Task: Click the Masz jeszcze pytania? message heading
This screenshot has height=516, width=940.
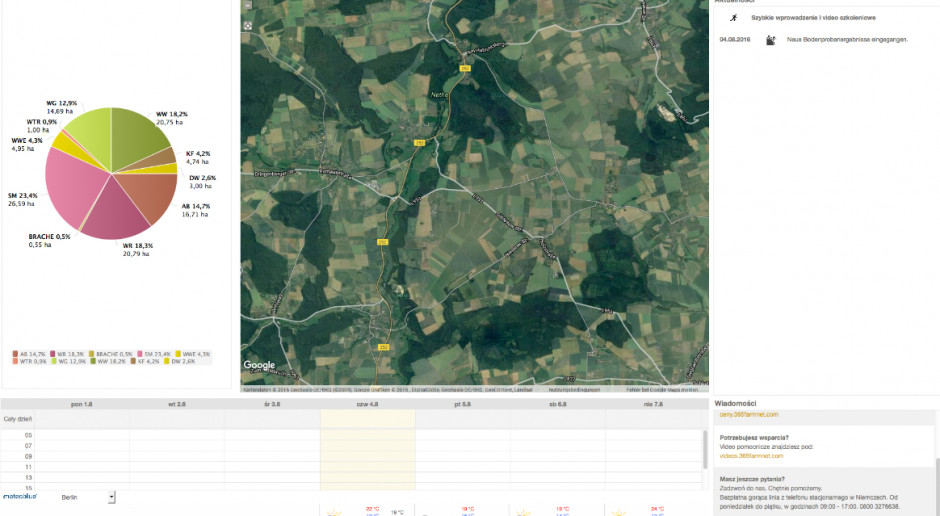Action: click(752, 479)
